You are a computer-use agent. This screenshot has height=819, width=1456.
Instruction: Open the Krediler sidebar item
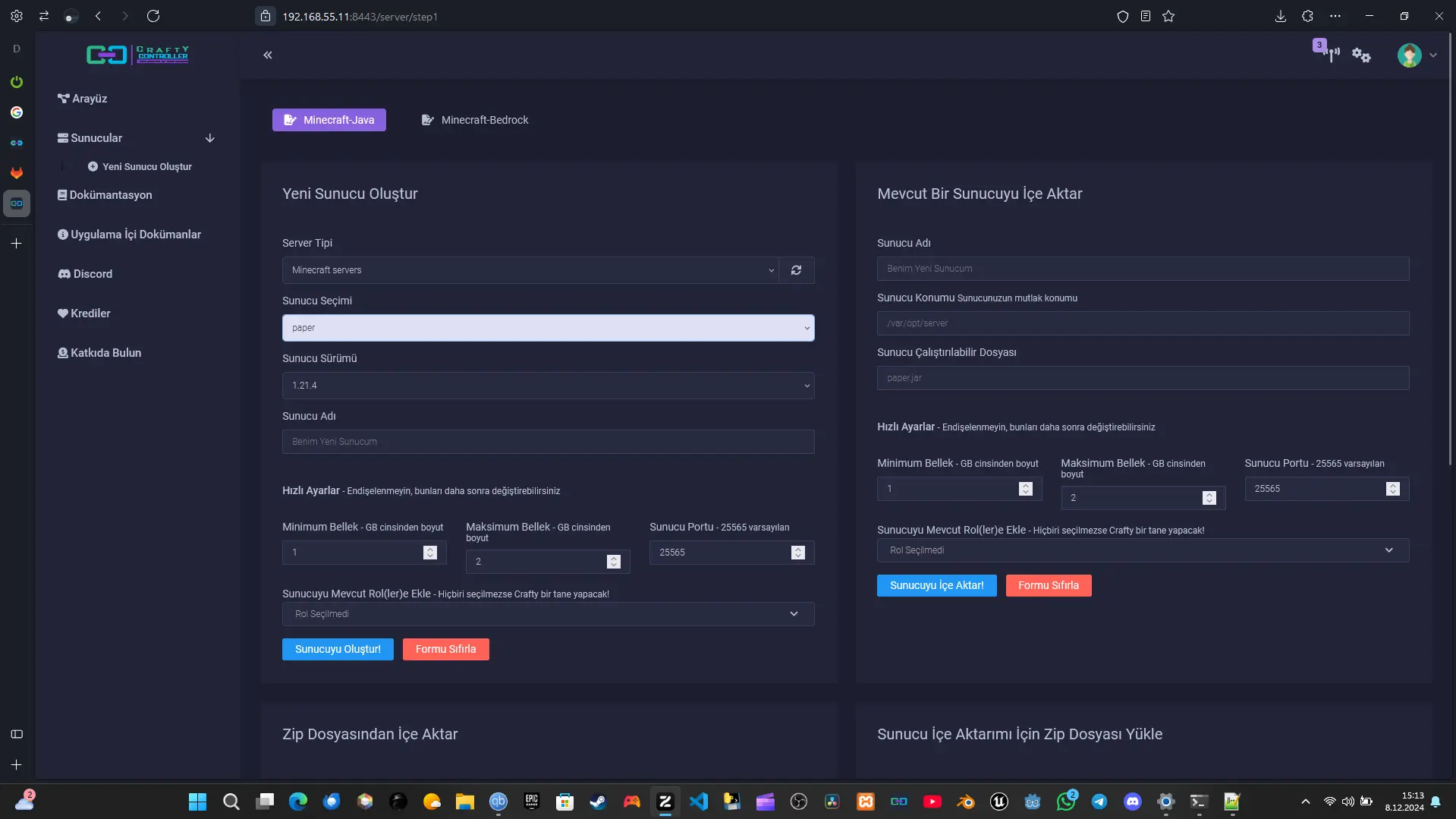pyautogui.click(x=83, y=313)
